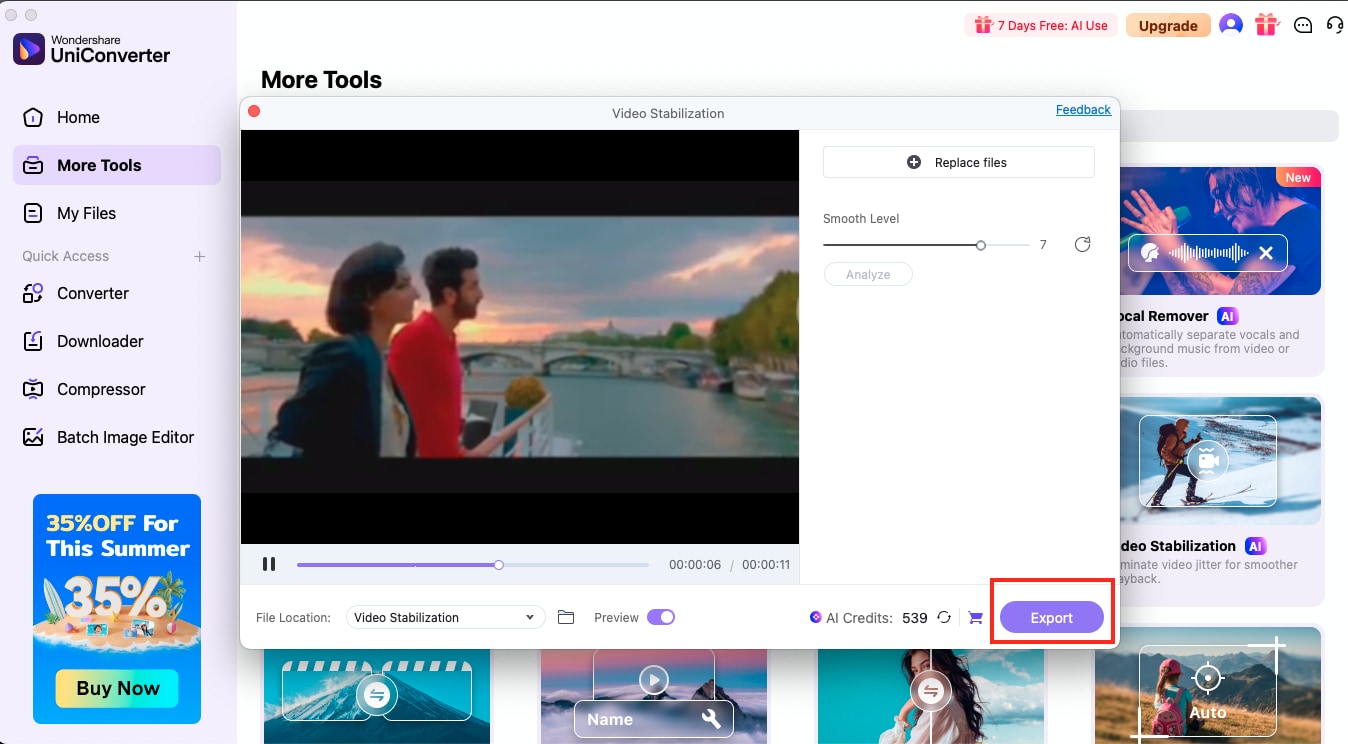Close the Video Stabilization dialog
The image size is (1348, 744).
coord(254,111)
